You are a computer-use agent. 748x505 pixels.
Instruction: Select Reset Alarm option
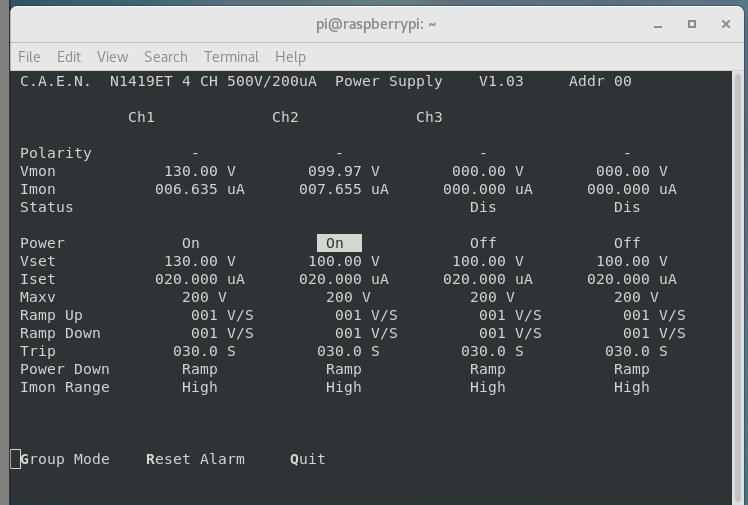point(195,459)
